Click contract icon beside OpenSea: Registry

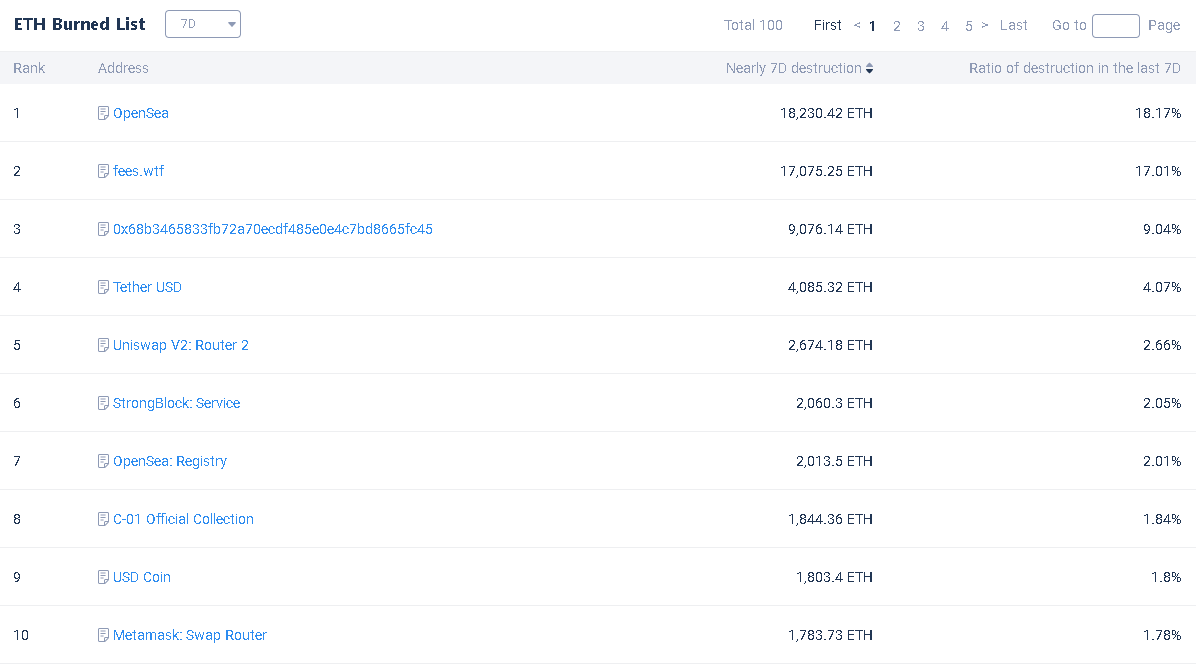[x=103, y=461]
